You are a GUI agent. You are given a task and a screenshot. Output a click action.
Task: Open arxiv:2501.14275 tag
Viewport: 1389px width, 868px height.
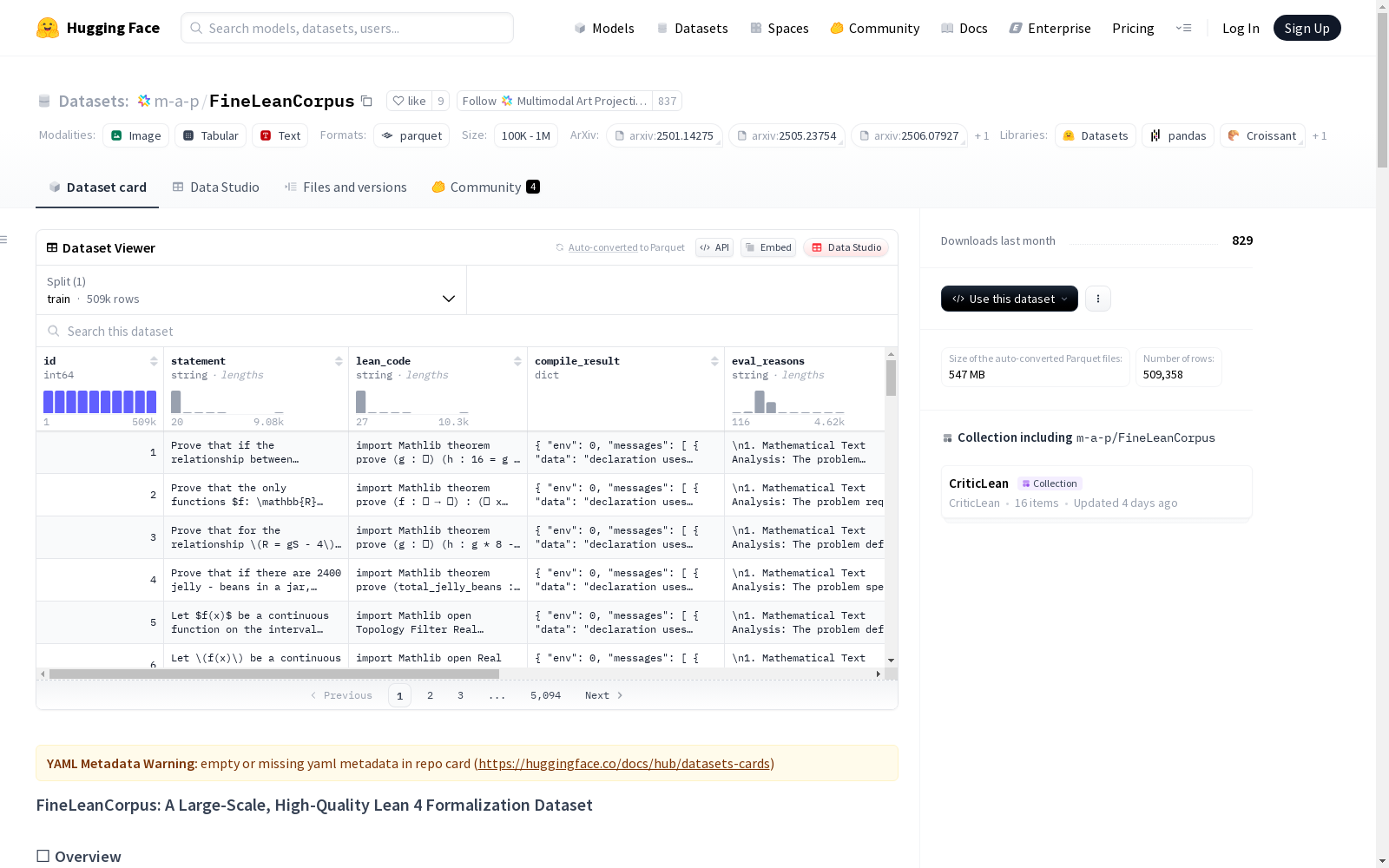point(664,135)
